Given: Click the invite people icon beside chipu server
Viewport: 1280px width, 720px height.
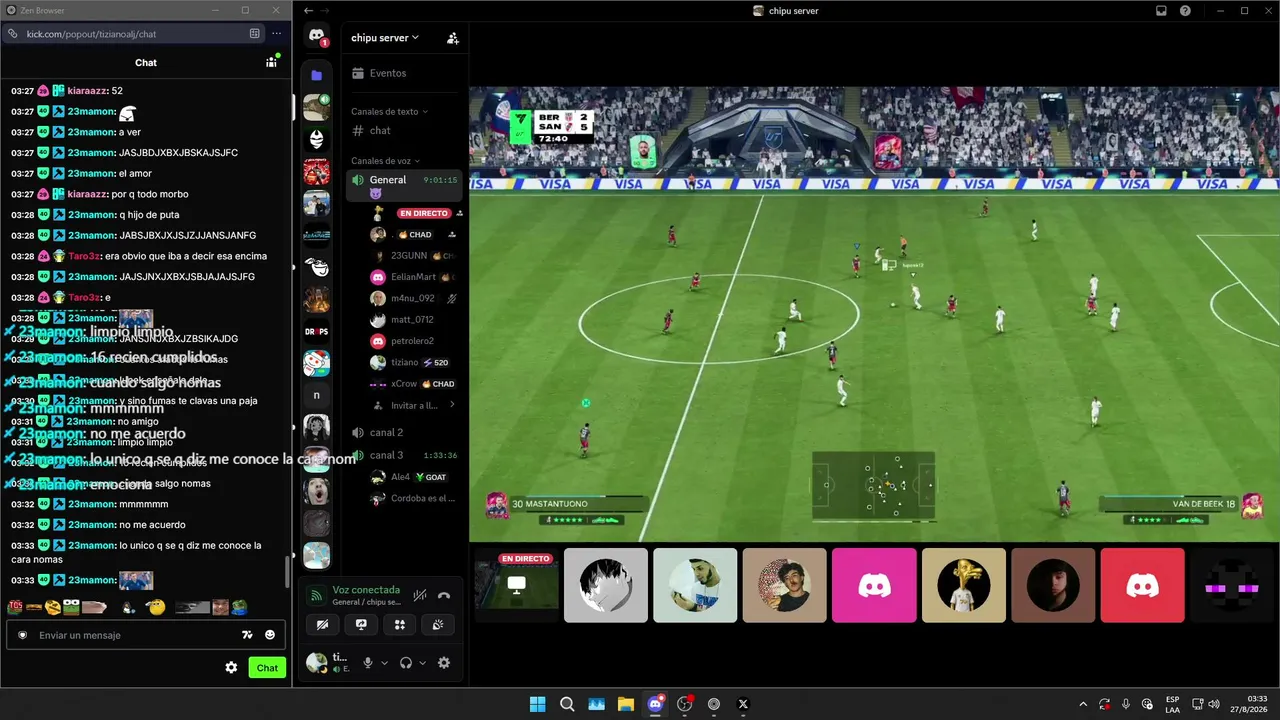Looking at the screenshot, I should (452, 38).
